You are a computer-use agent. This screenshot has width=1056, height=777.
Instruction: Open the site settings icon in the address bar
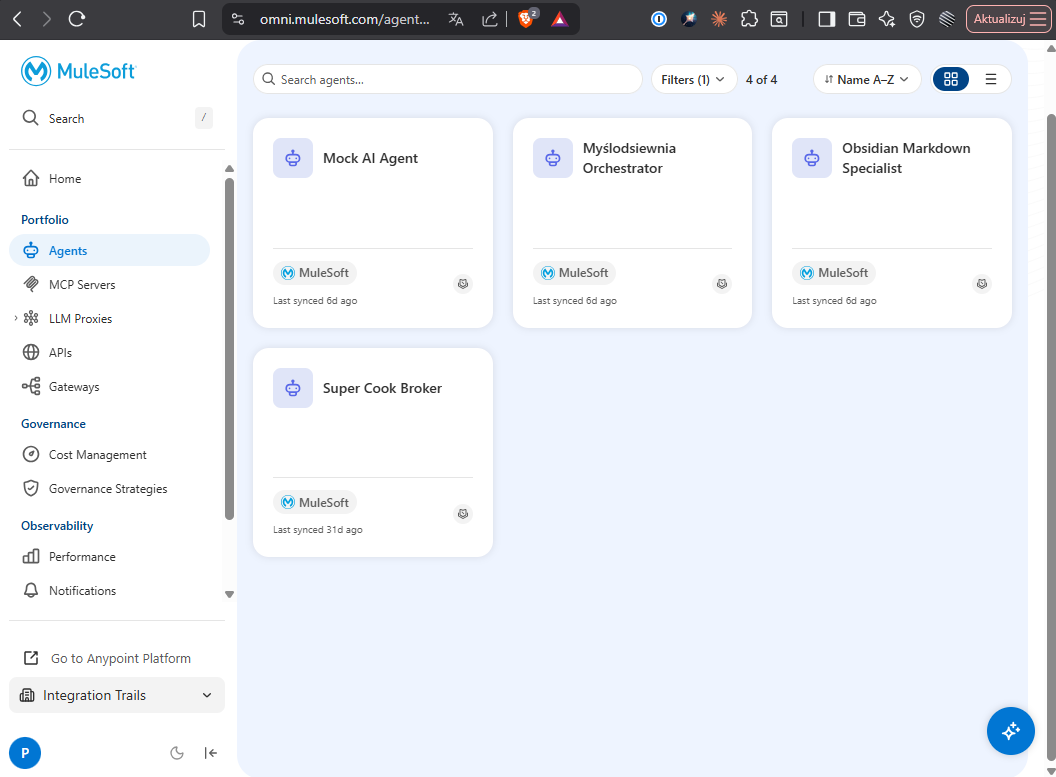click(238, 19)
